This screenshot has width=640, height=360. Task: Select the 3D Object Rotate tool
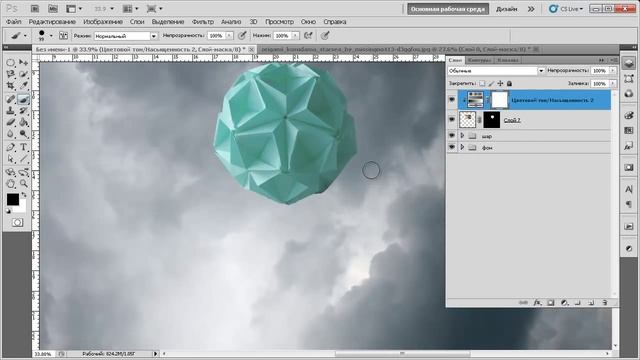coord(11,172)
